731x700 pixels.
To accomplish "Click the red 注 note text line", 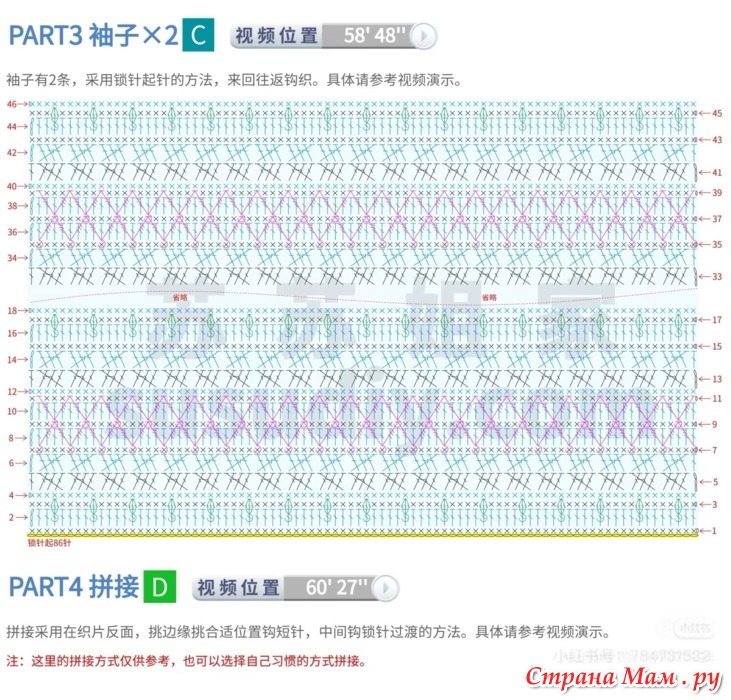I will click(186, 661).
